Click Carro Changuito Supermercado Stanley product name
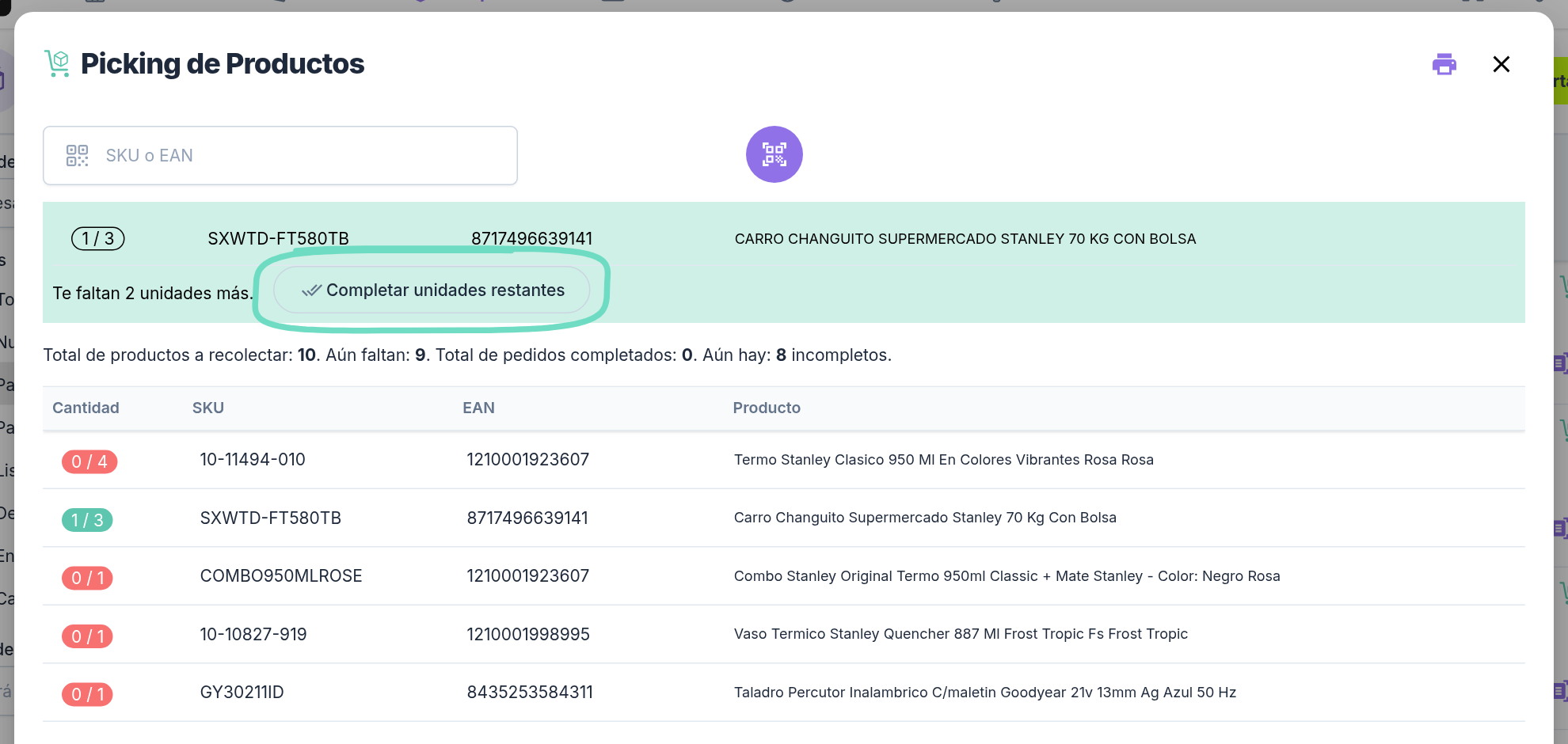 925,518
